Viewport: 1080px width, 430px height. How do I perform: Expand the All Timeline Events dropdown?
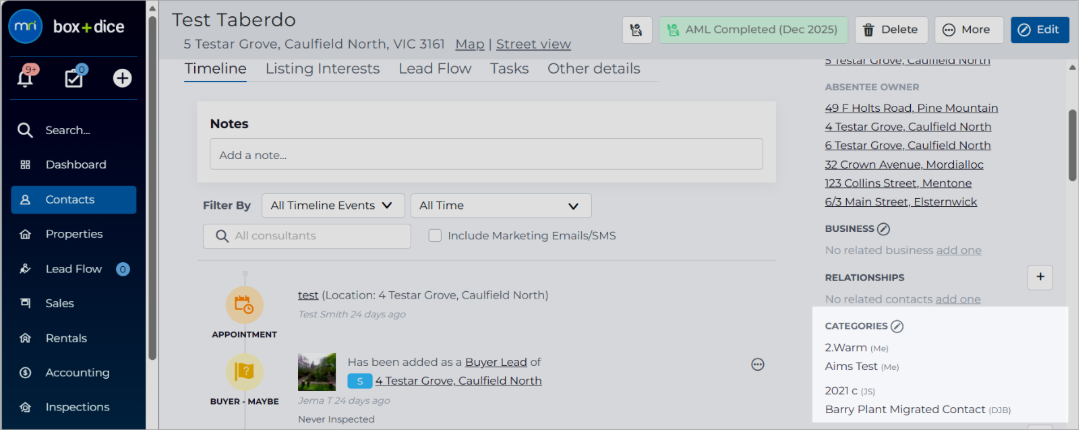coord(333,205)
